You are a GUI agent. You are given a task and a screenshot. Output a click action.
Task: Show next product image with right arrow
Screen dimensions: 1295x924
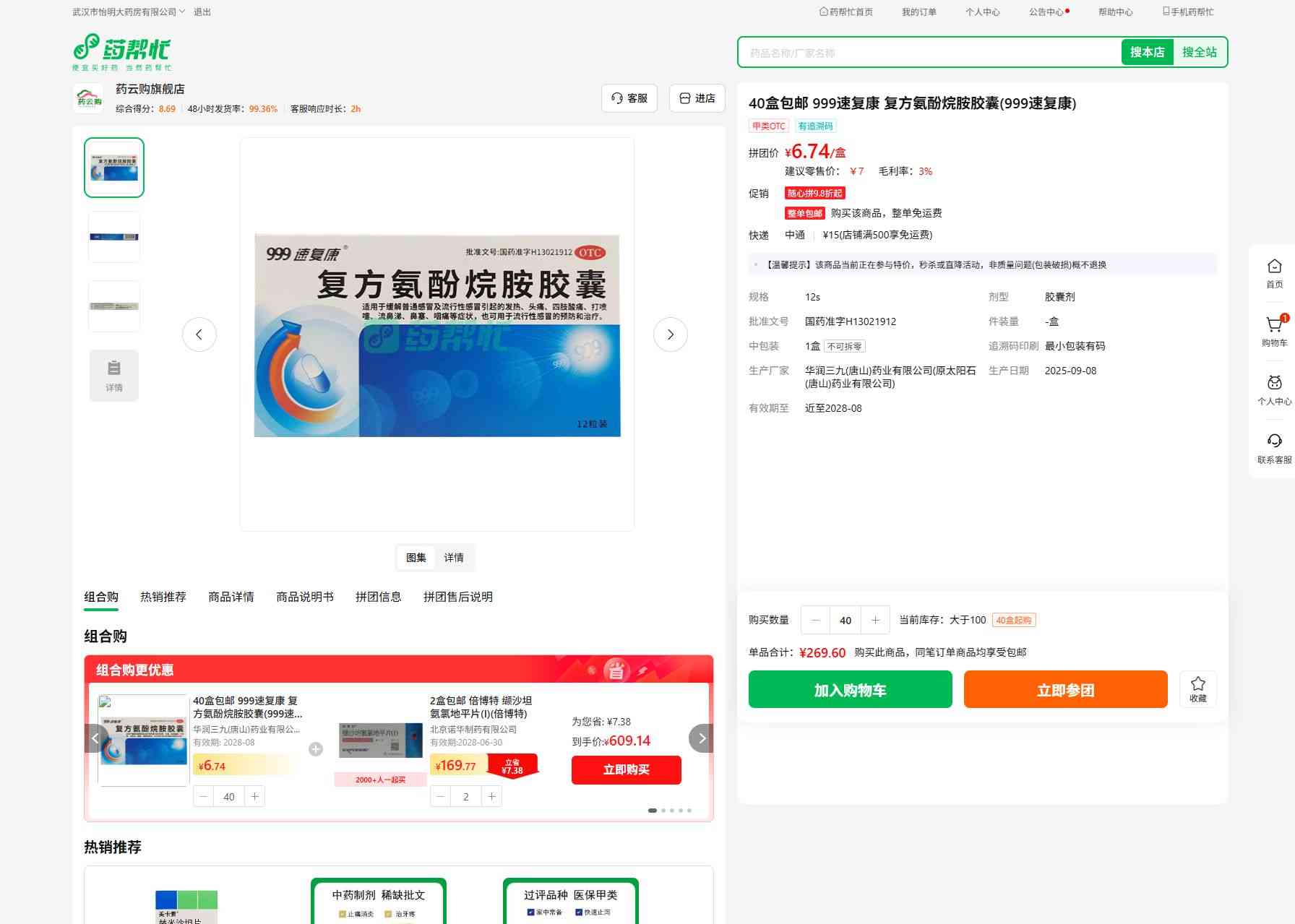point(670,334)
